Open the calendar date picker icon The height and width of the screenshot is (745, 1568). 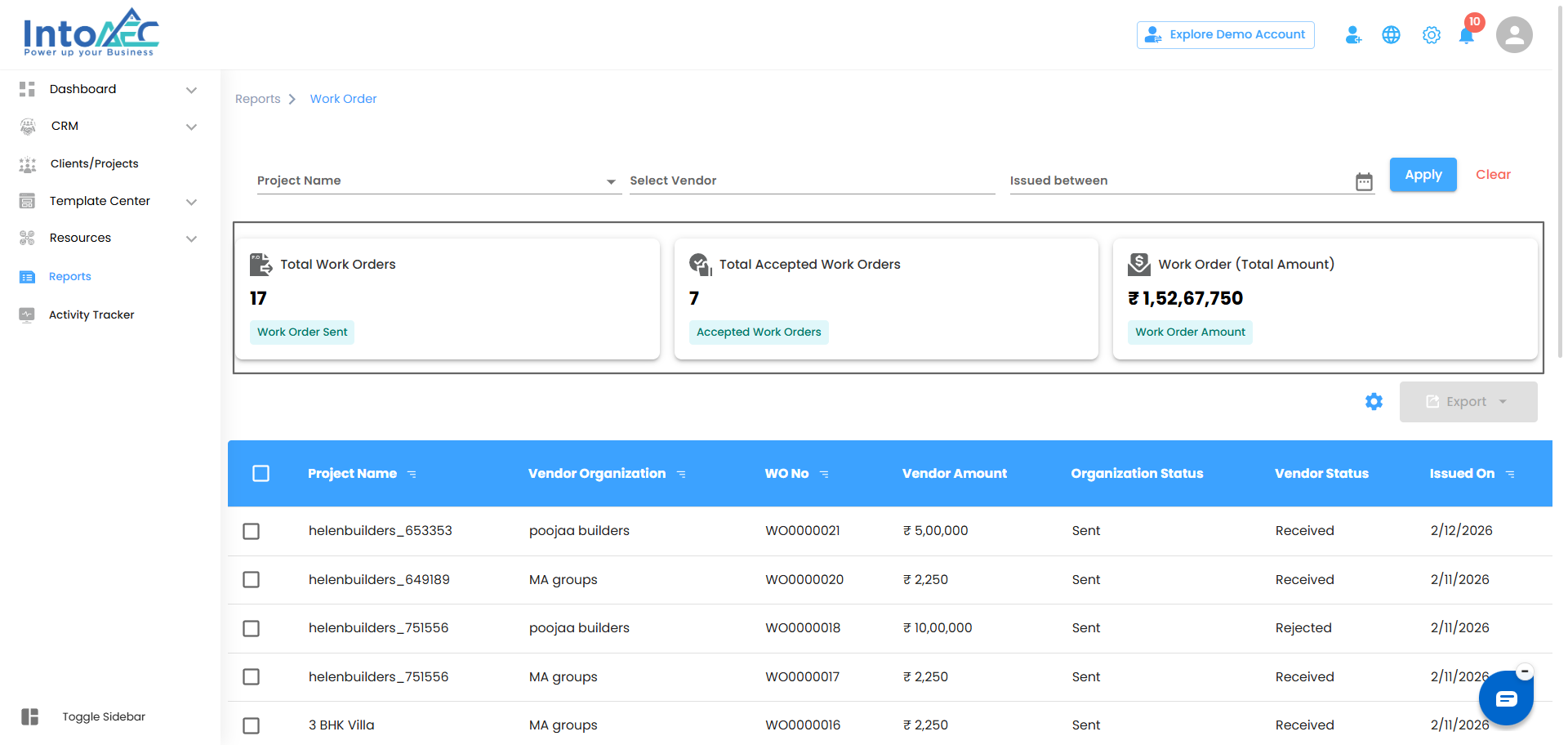click(x=1364, y=181)
